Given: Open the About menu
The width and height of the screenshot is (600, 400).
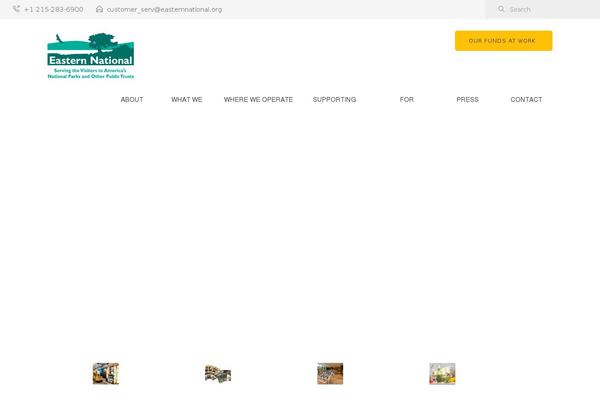Looking at the screenshot, I should click(x=132, y=100).
